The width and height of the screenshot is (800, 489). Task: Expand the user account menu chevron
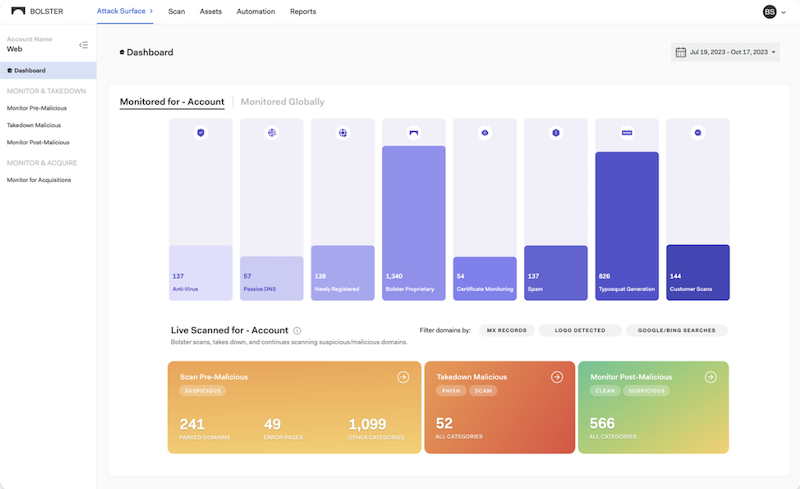click(x=783, y=12)
